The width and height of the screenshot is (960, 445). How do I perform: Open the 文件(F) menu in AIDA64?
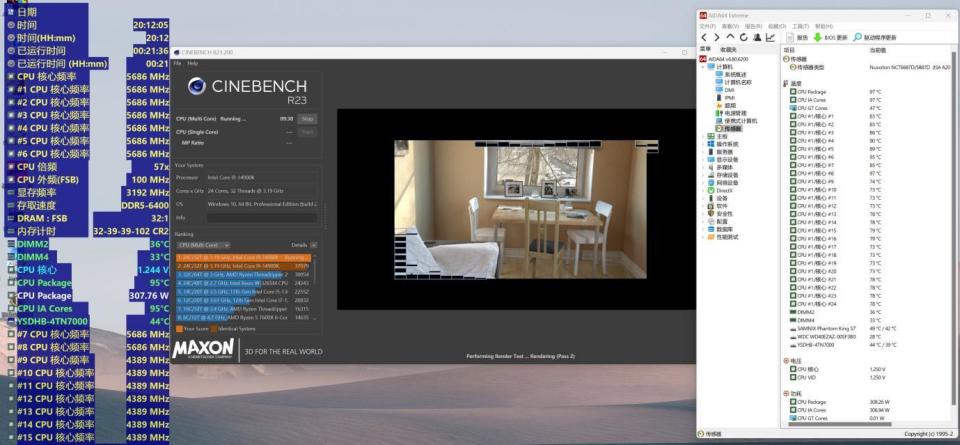click(707, 26)
